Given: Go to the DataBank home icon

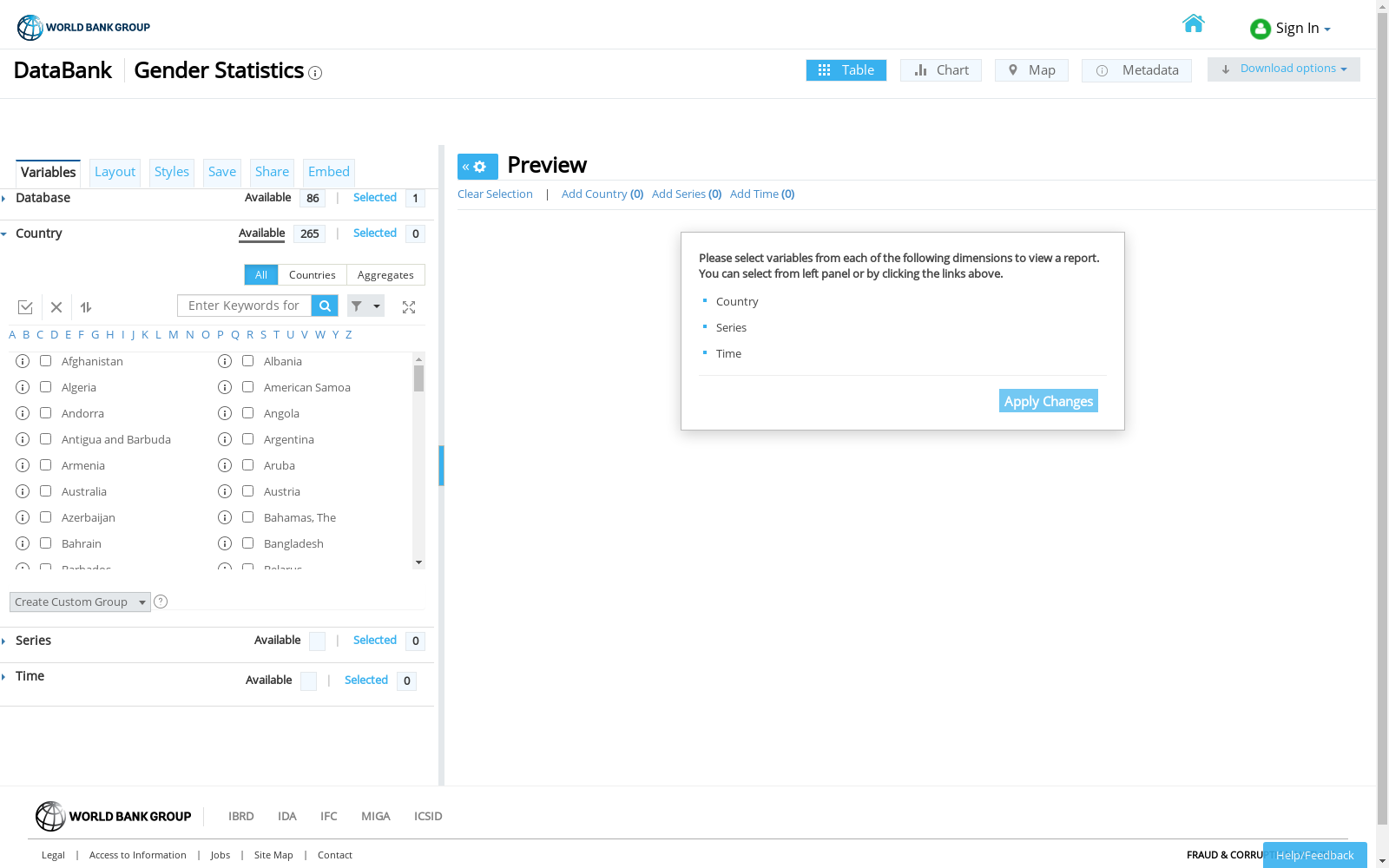Looking at the screenshot, I should 1194,23.
